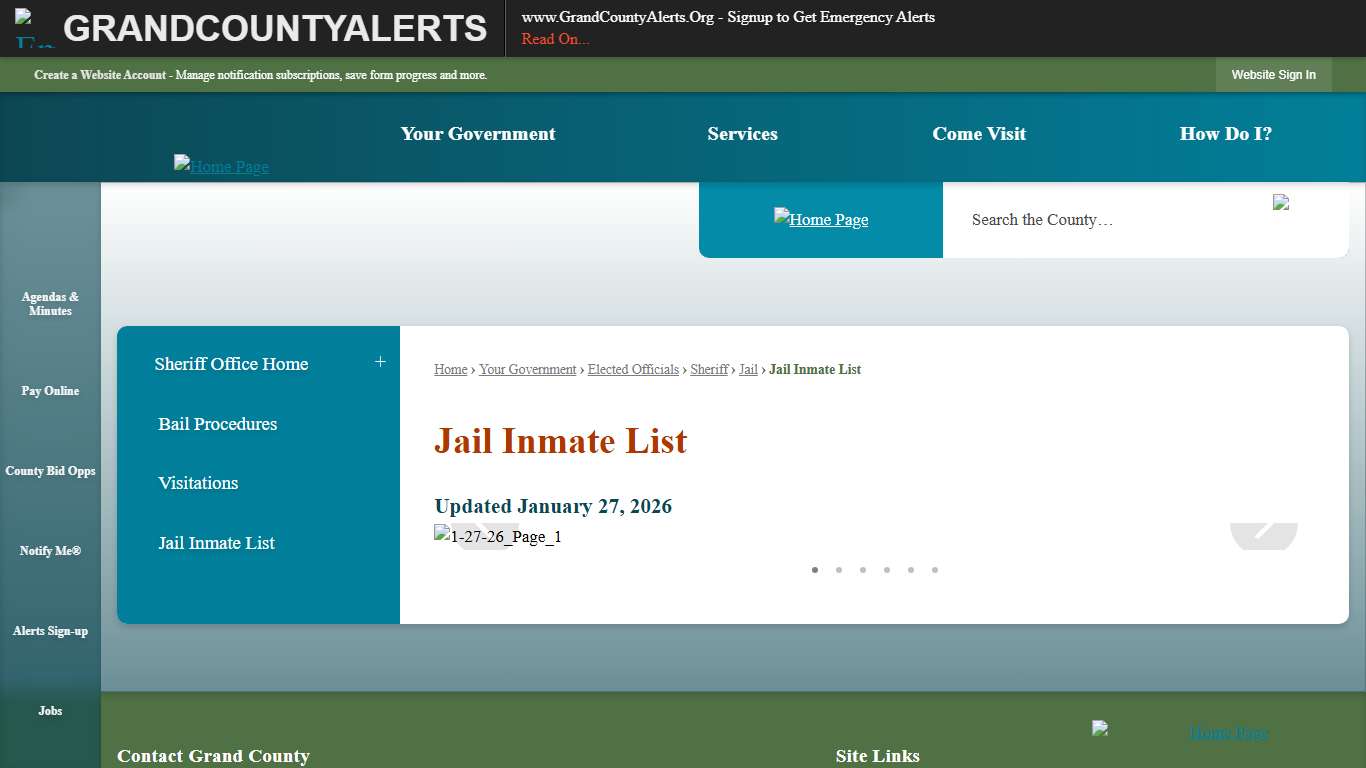The image size is (1366, 768).
Task: Click the Search the County input field
Action: point(1043,219)
